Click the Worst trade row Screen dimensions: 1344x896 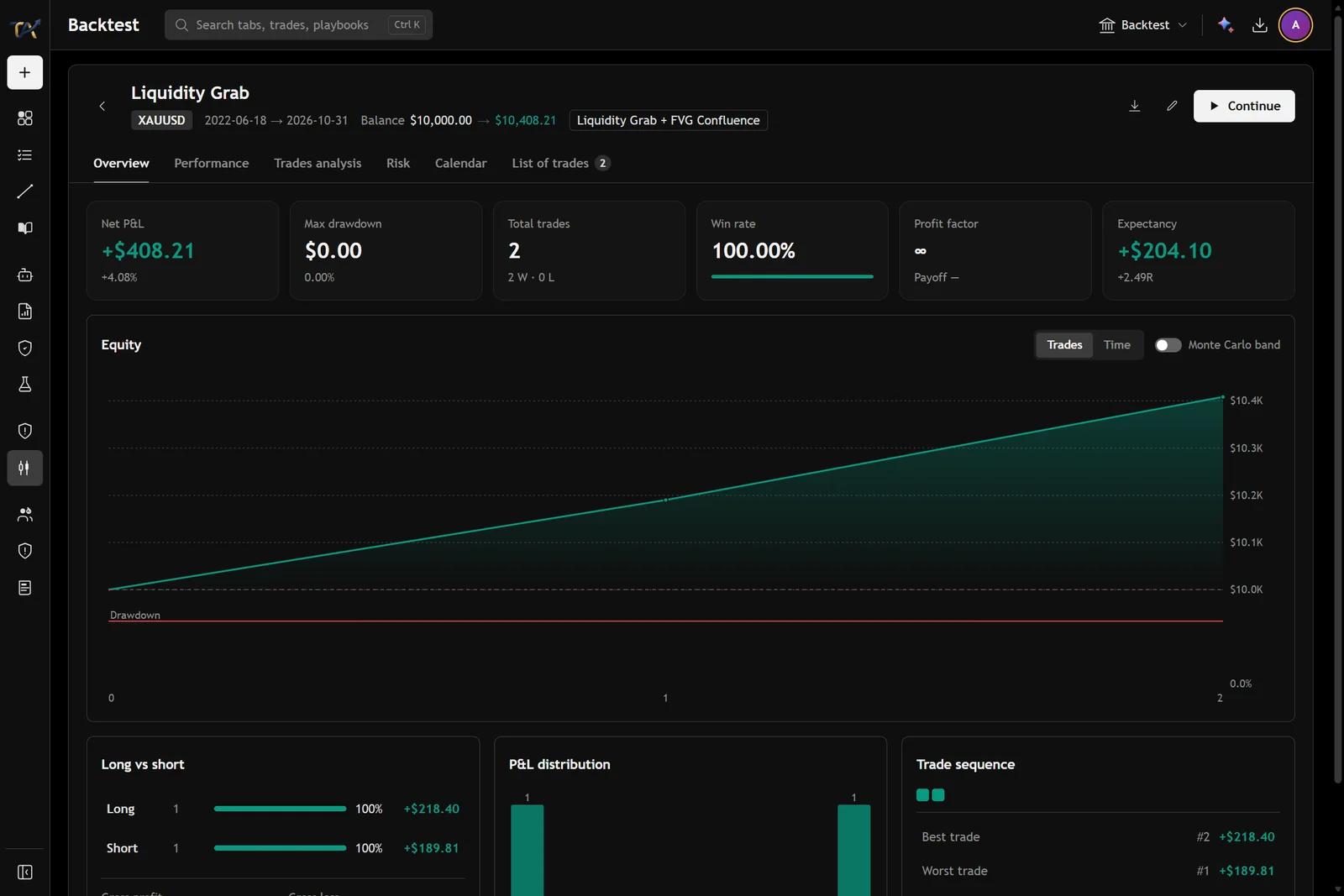click(1098, 871)
